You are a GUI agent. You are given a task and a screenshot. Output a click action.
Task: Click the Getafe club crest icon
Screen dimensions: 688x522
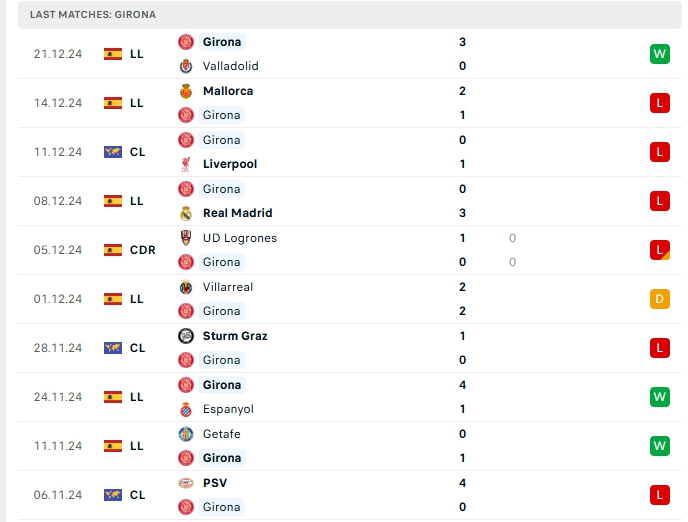[185, 434]
